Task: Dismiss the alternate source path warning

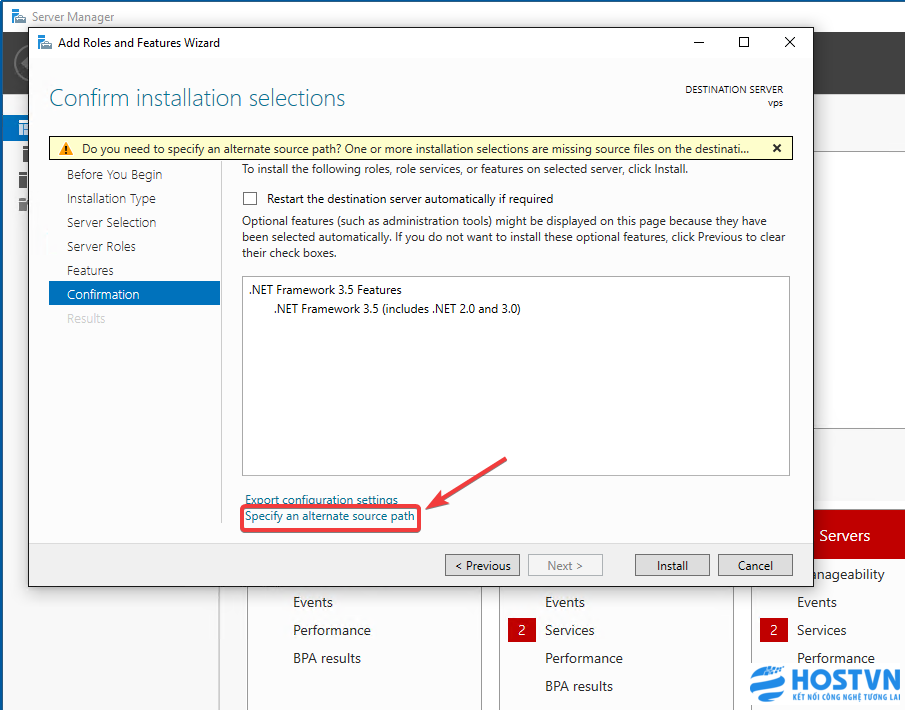Action: point(777,148)
